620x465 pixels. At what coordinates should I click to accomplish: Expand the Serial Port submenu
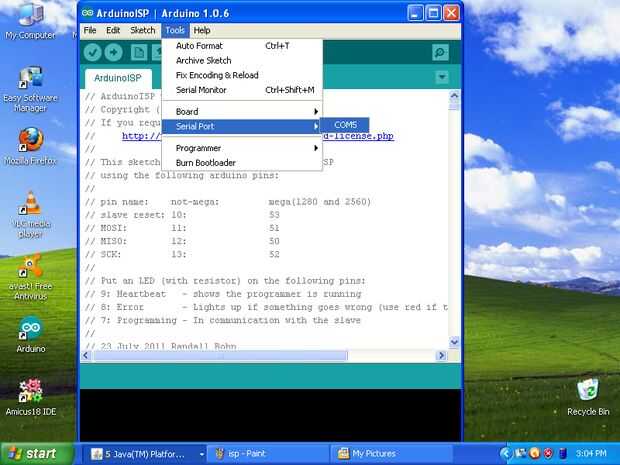[x=242, y=126]
